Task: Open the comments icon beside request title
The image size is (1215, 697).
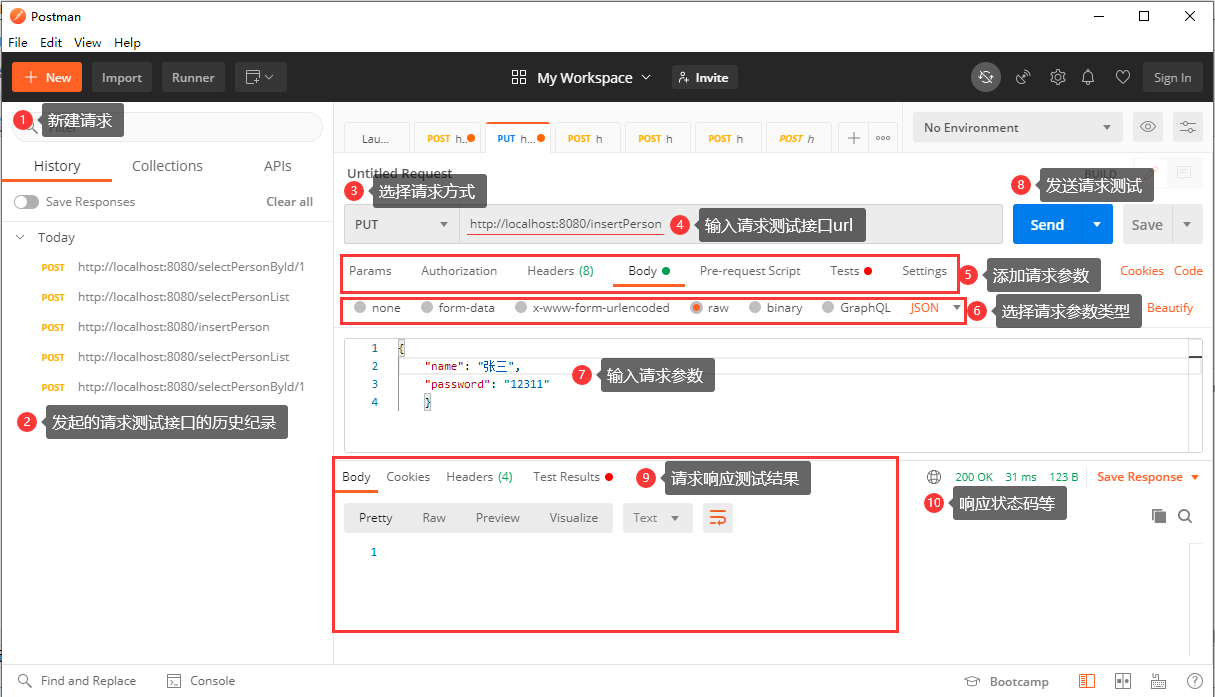Action: pos(1184,173)
